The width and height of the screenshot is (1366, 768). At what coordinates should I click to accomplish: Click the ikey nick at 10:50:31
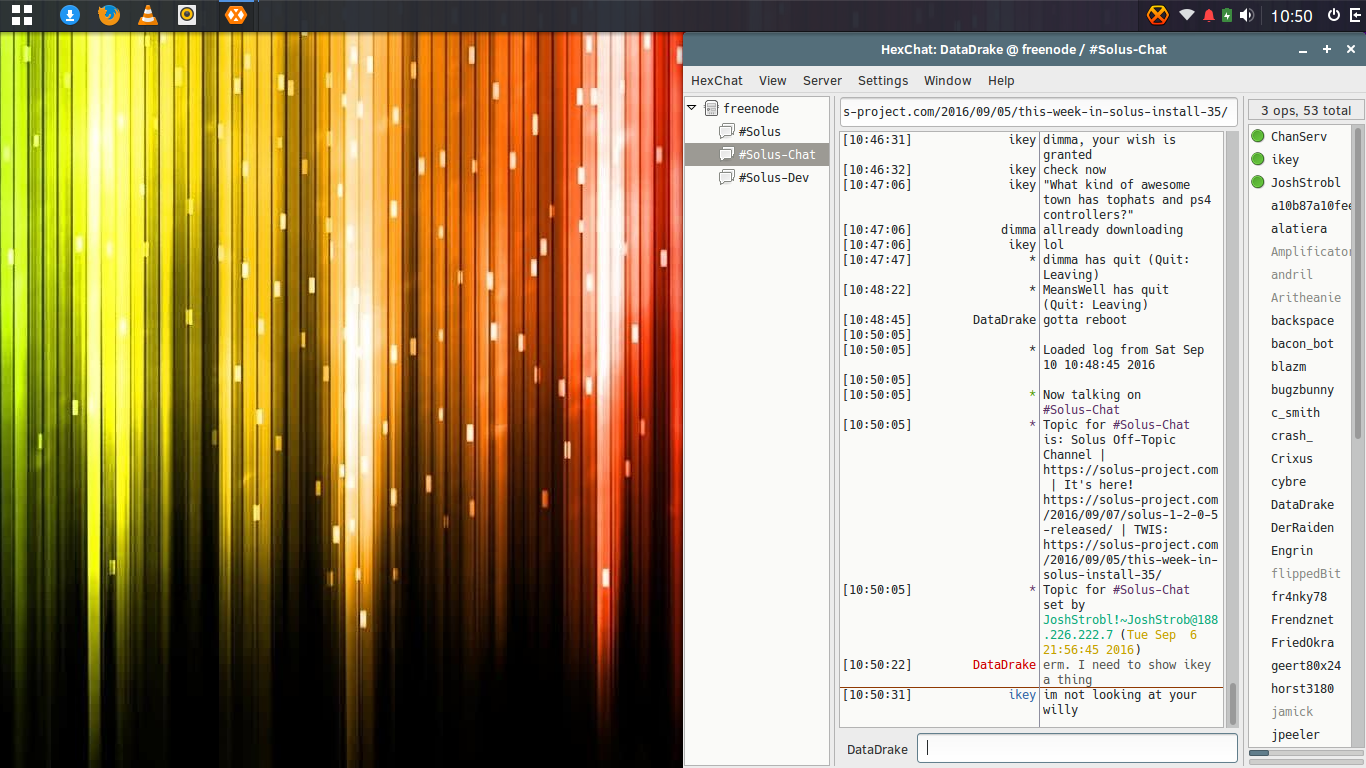pyautogui.click(x=1022, y=694)
